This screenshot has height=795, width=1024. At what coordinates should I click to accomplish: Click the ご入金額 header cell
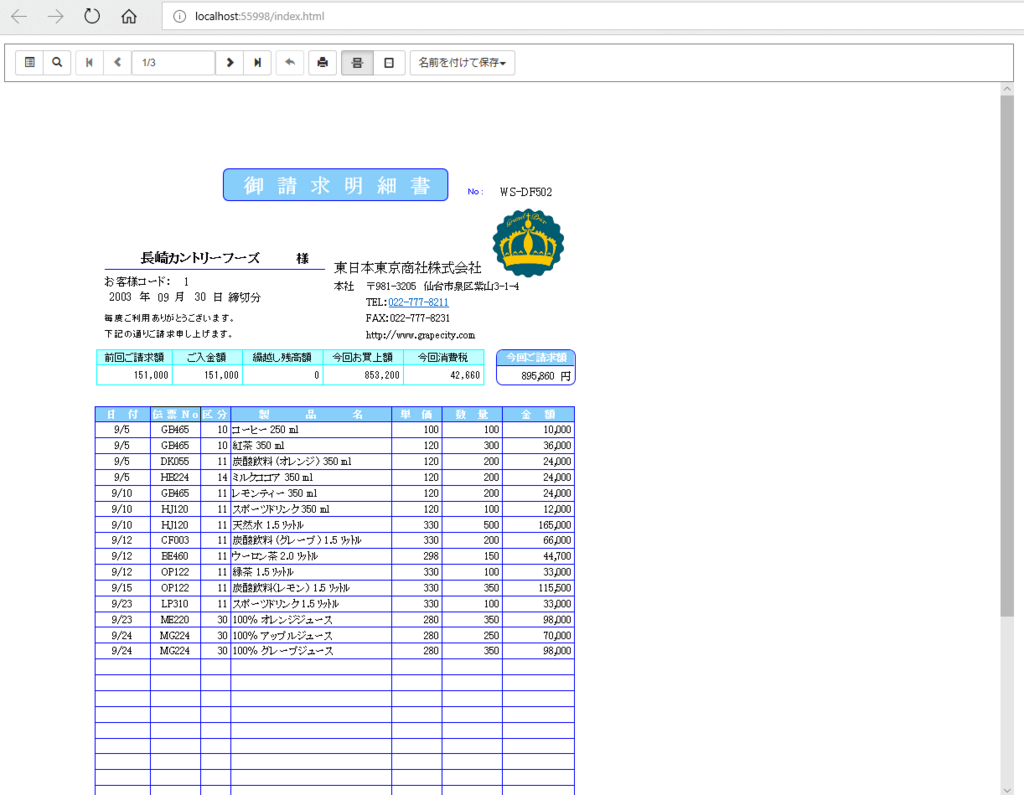coord(208,357)
